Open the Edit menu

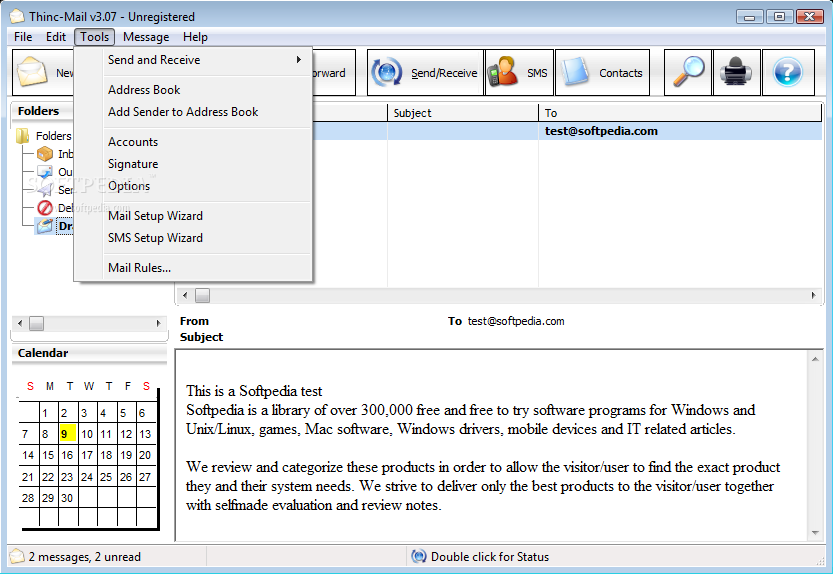point(56,37)
